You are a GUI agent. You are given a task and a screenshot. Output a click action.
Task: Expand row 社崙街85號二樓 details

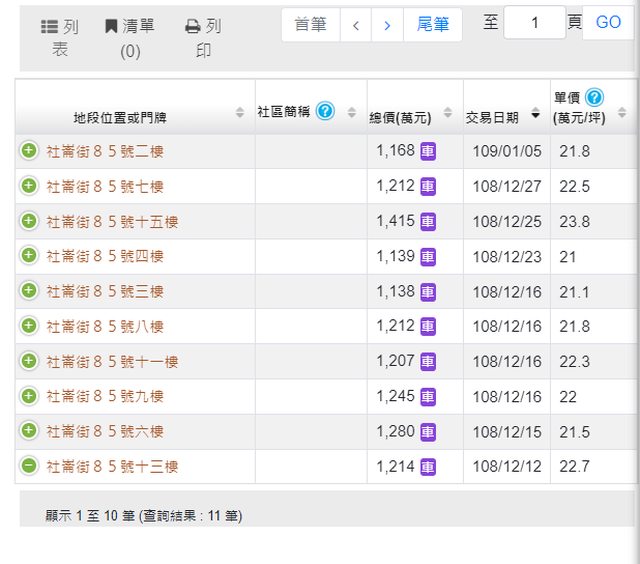[x=29, y=151]
